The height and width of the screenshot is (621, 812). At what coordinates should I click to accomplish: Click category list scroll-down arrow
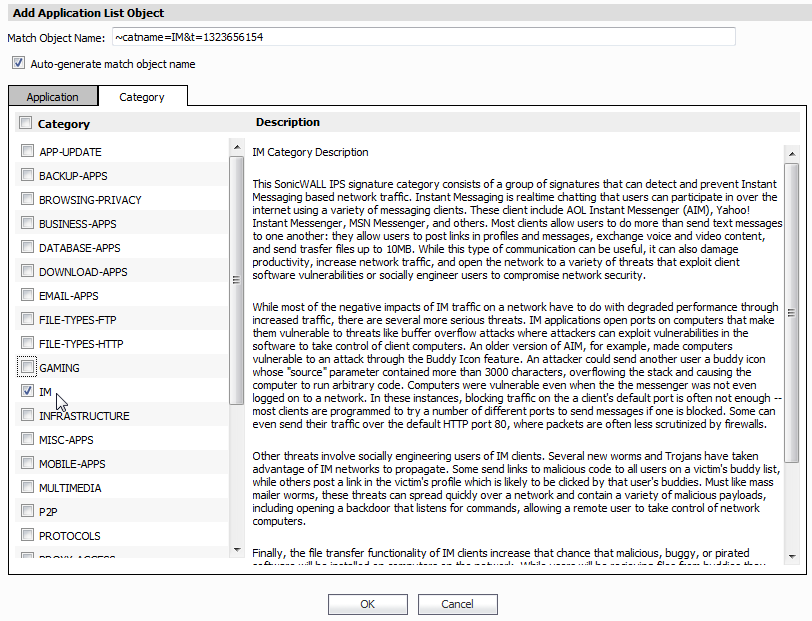point(237,550)
